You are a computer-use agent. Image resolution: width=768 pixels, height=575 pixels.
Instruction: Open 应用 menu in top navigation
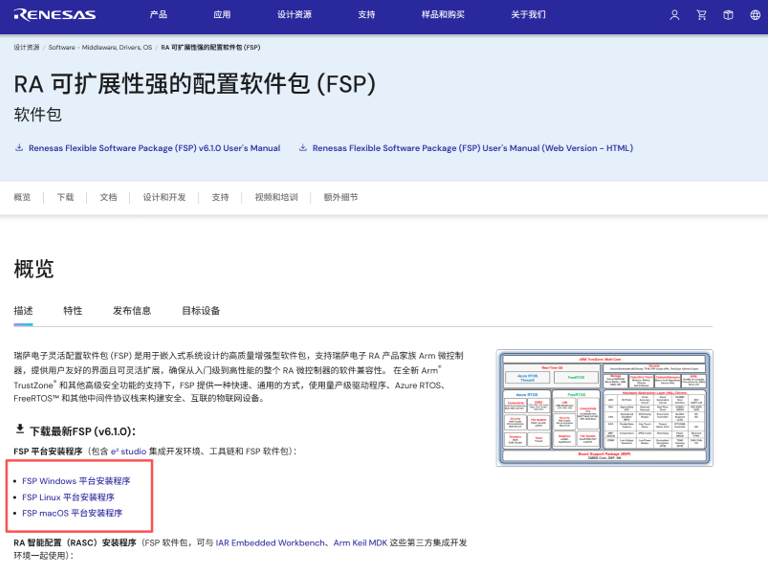point(222,15)
